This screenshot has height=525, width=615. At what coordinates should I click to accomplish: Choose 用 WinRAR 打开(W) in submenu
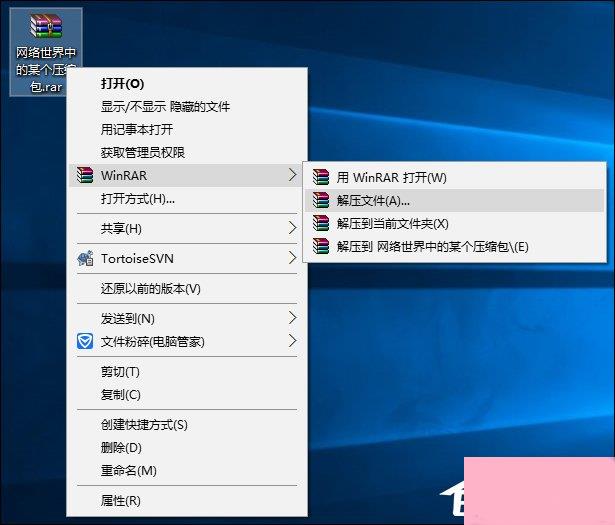click(x=455, y=177)
